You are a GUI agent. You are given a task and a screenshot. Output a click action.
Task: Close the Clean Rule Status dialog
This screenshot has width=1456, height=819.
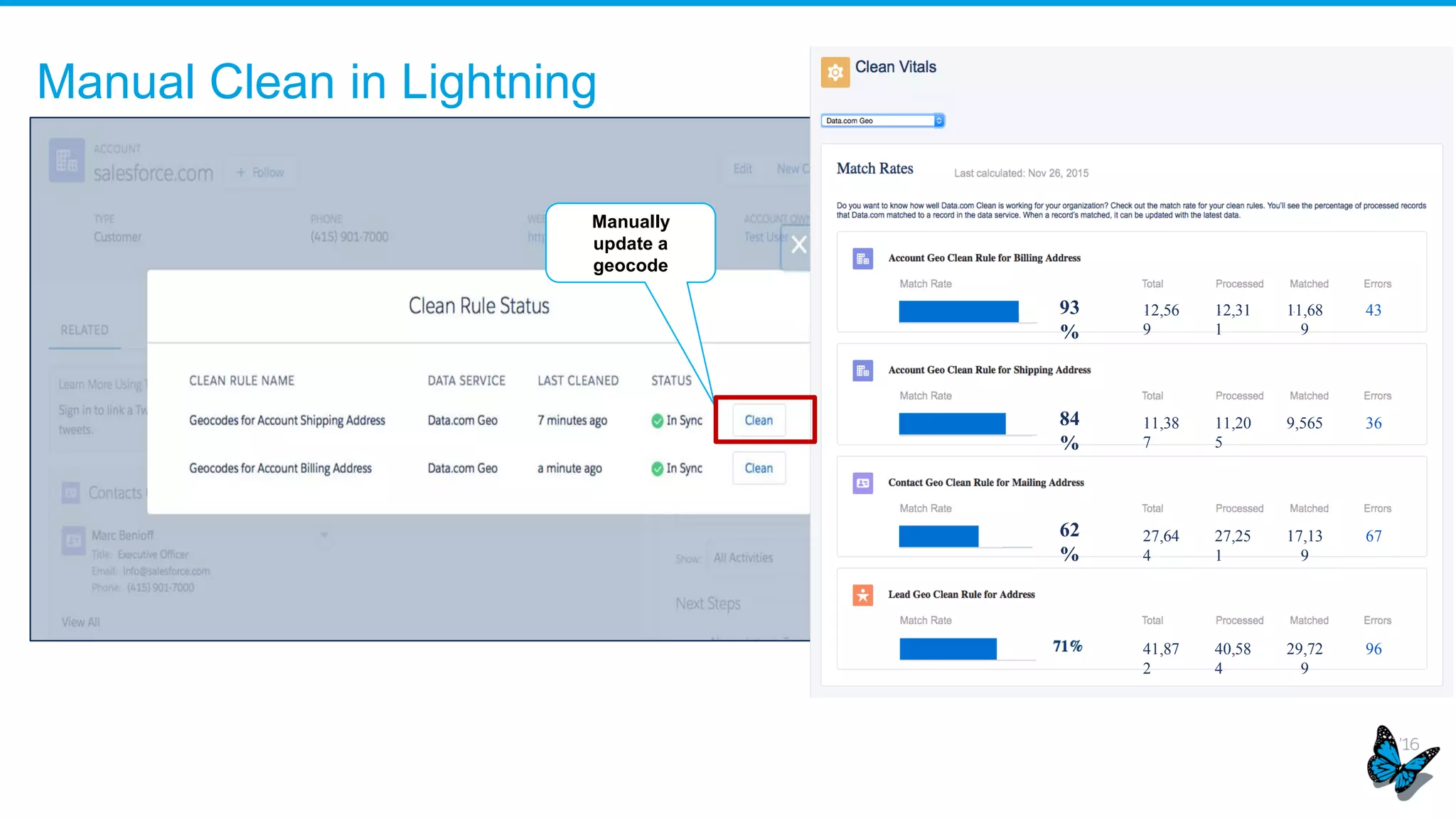pyautogui.click(x=798, y=245)
